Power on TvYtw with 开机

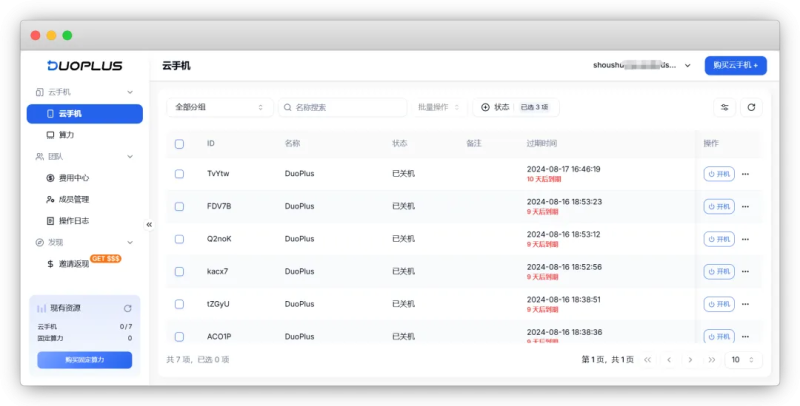tap(719, 174)
